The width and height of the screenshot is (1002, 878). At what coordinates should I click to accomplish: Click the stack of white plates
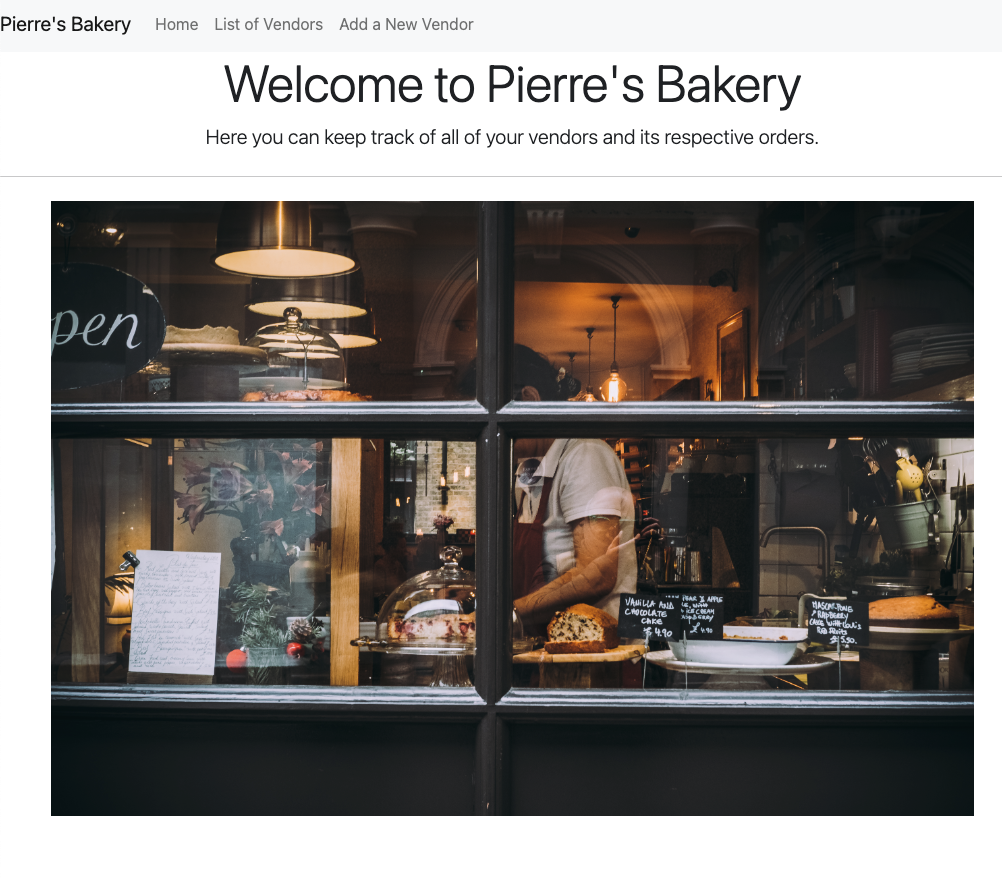pyautogui.click(x=931, y=353)
